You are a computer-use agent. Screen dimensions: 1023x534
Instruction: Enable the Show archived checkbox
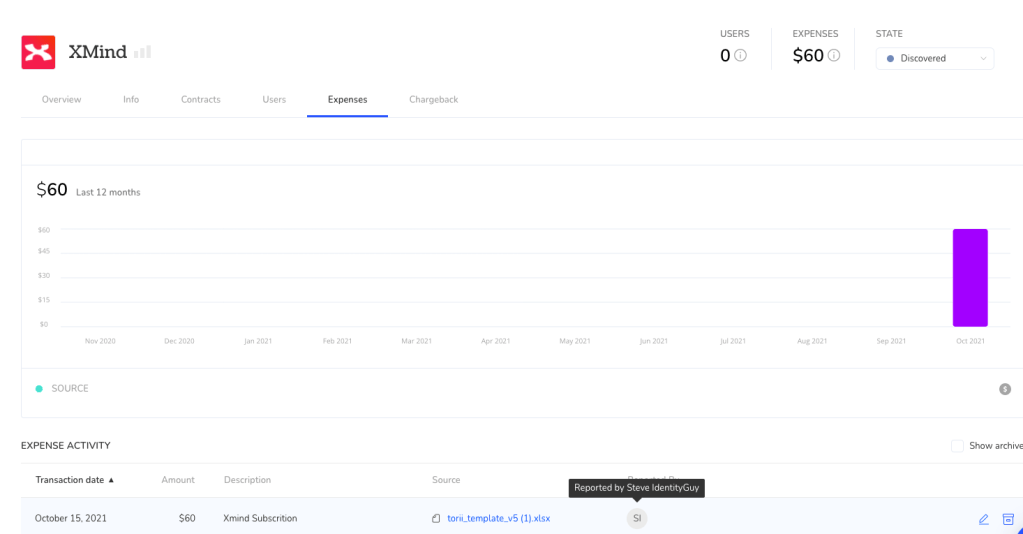[x=957, y=446]
